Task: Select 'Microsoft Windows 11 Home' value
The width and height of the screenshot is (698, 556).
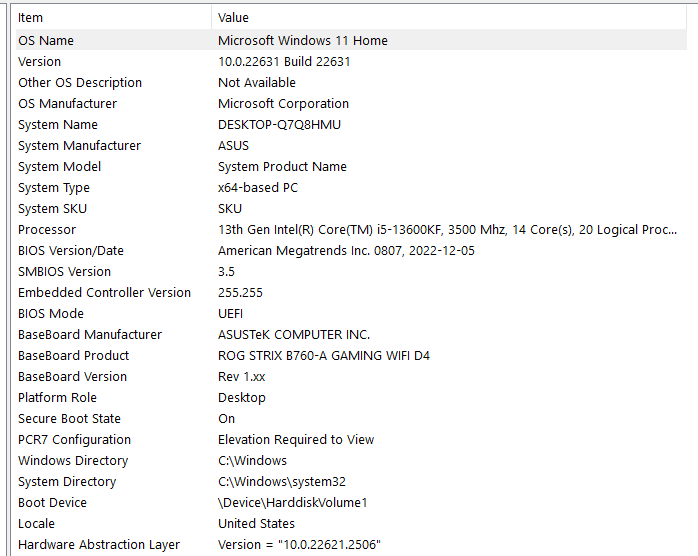Action: tap(303, 41)
